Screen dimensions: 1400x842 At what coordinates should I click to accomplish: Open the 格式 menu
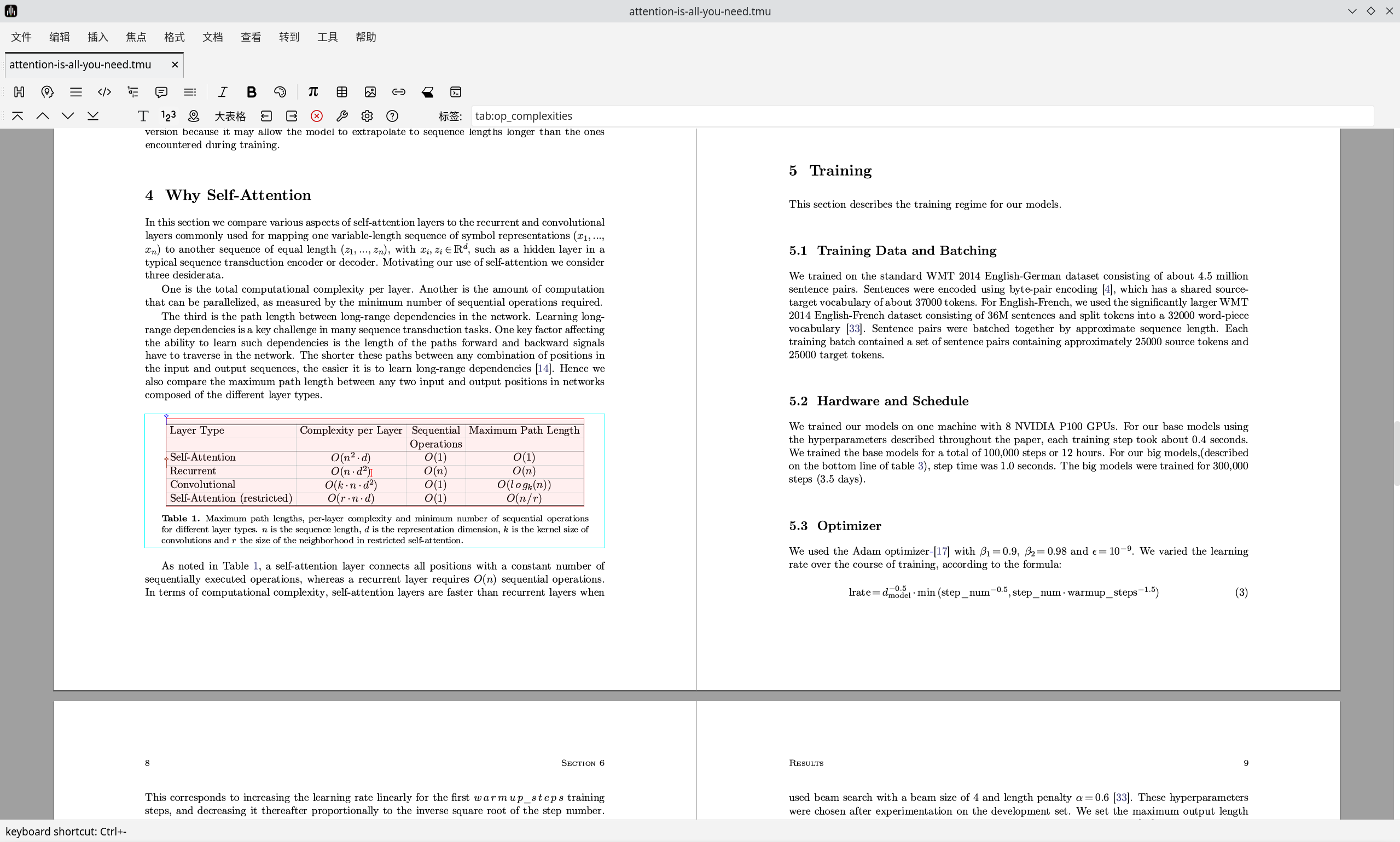click(174, 37)
